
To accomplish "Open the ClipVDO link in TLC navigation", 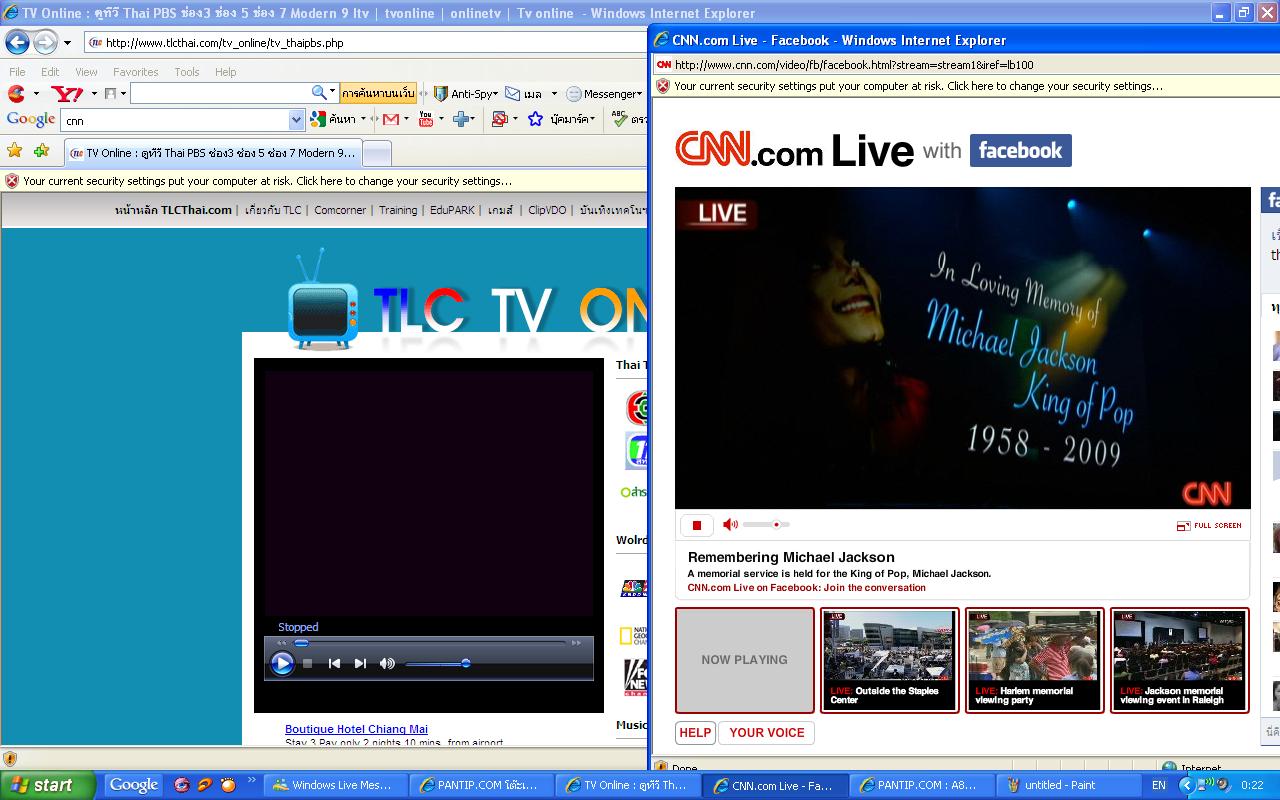I will pyautogui.click(x=547, y=210).
